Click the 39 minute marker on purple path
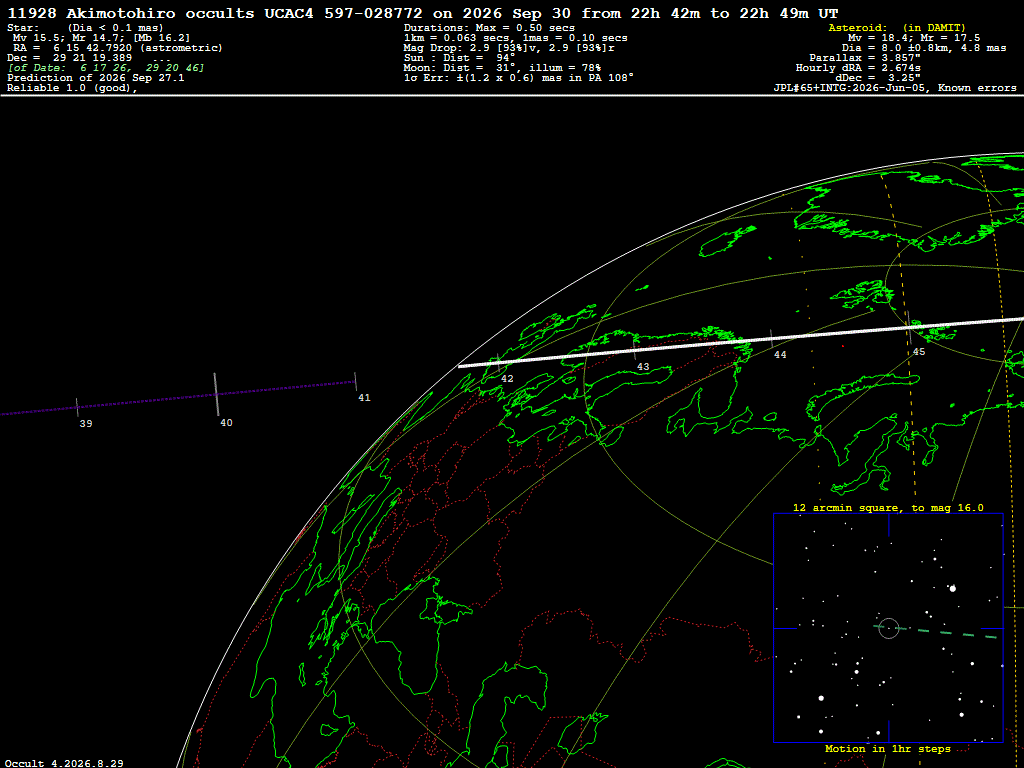 click(x=77, y=407)
